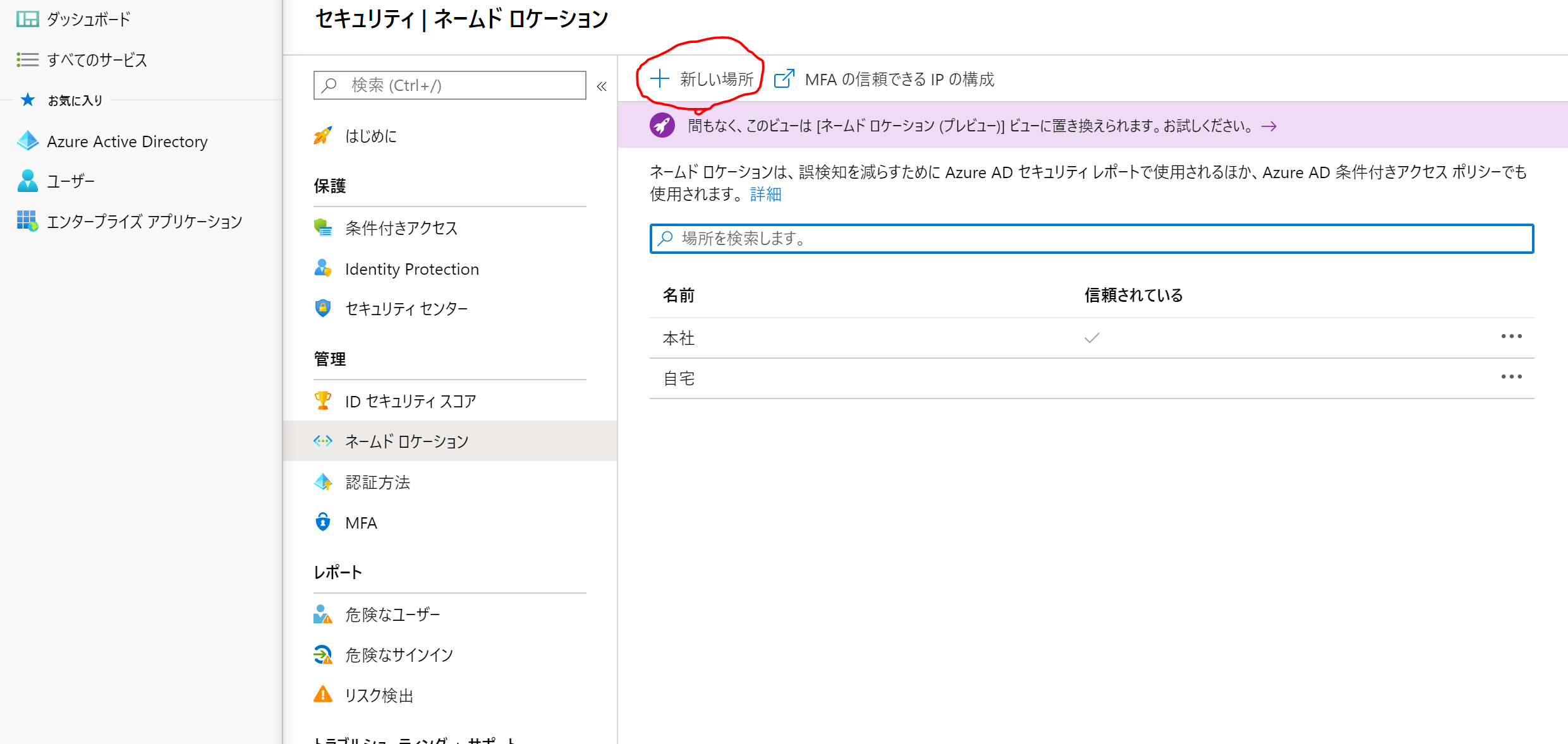Open more options for 自宅 row

(1511, 377)
